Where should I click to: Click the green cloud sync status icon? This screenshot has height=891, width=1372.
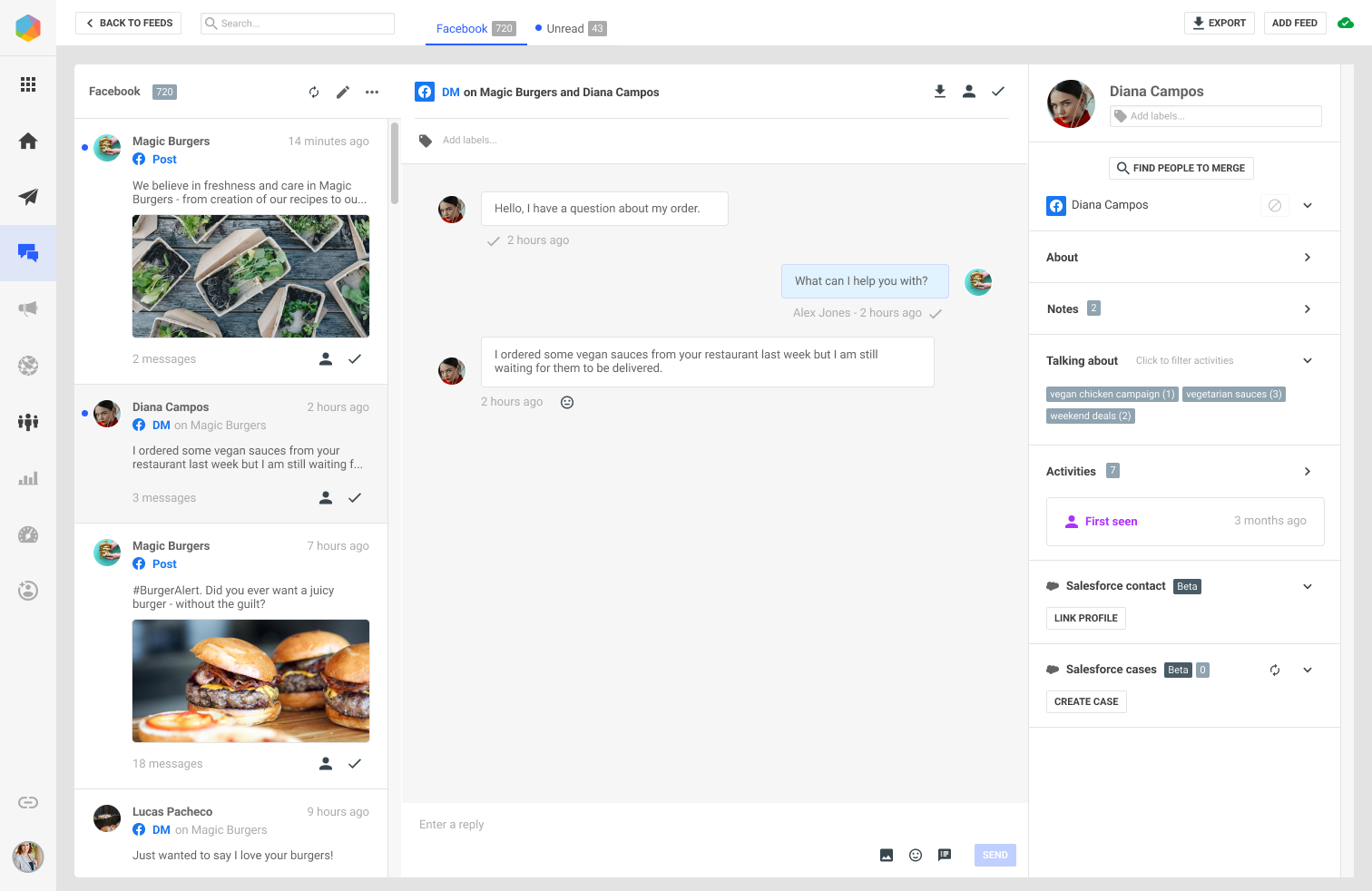1347,24
